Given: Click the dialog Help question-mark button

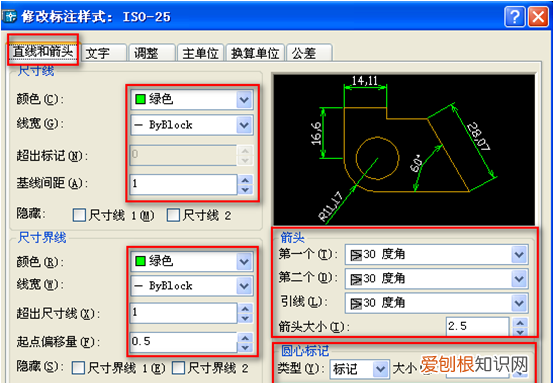Looking at the screenshot, I should (x=514, y=17).
